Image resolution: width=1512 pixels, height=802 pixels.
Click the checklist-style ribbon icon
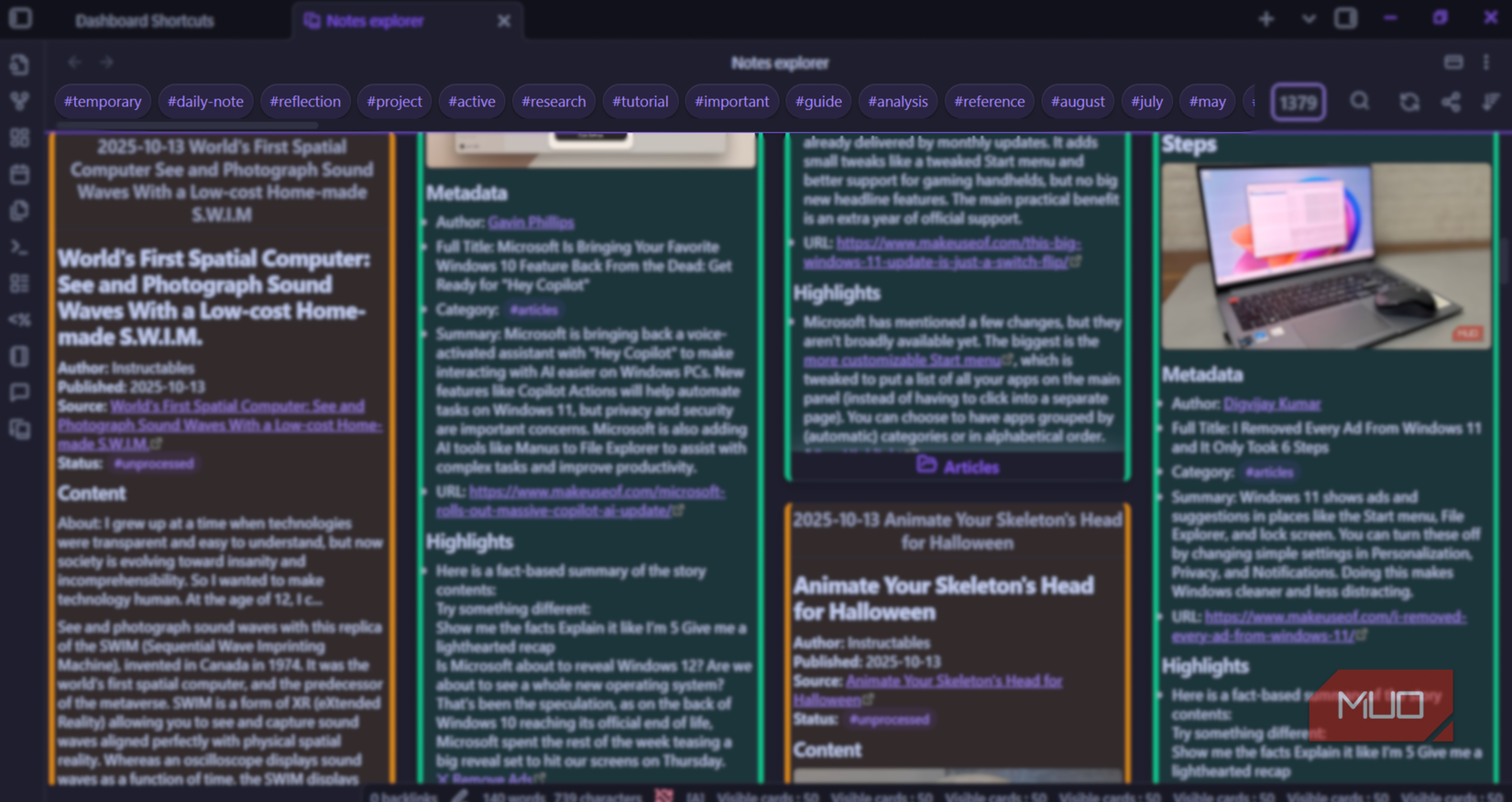click(x=19, y=283)
